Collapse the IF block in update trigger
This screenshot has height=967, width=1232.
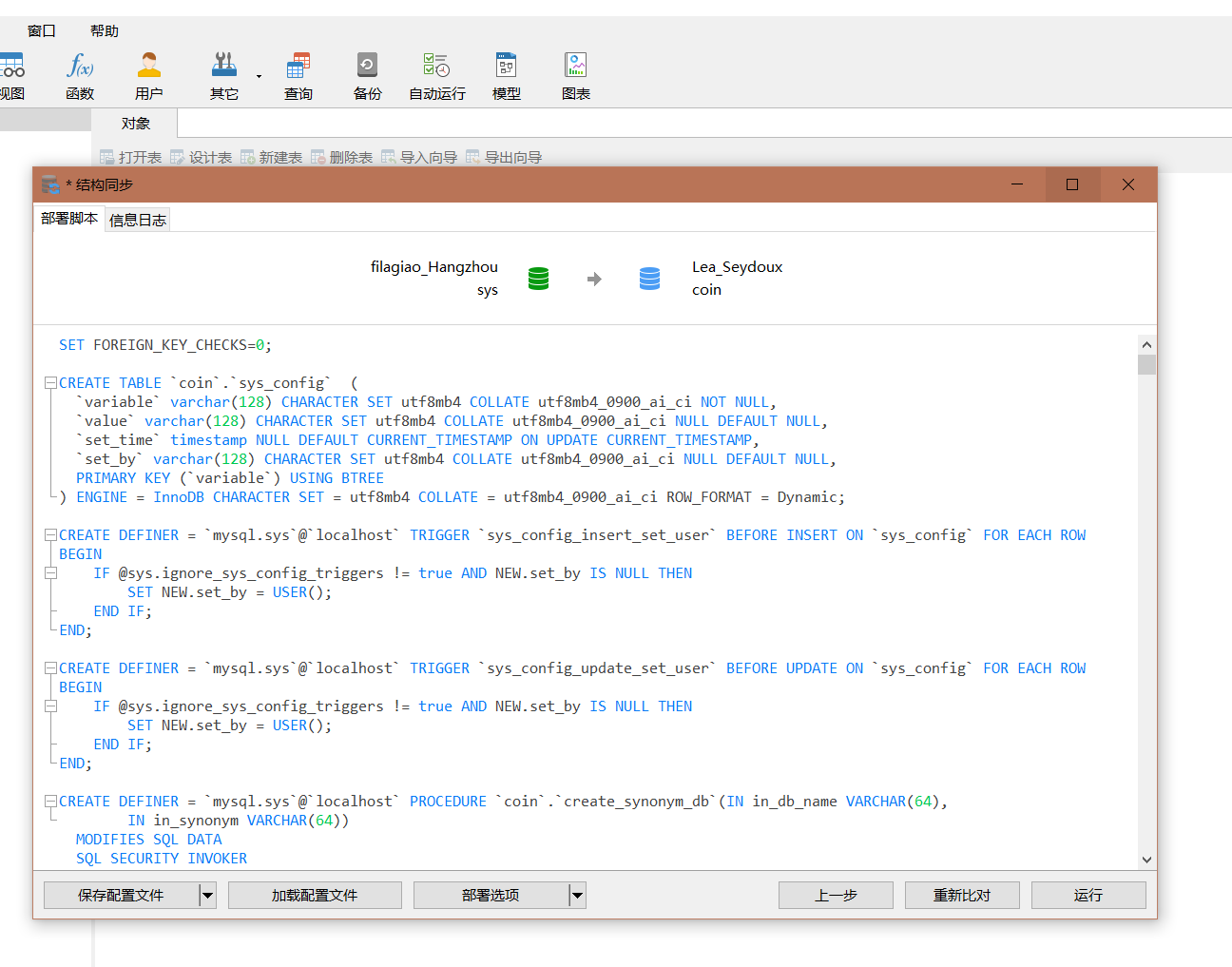50,706
